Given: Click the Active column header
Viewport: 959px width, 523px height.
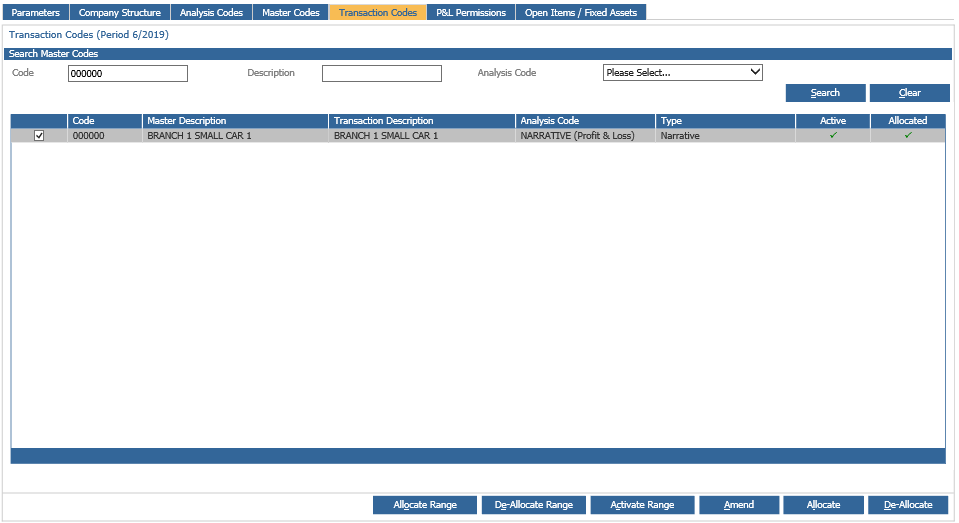Looking at the screenshot, I should 833,121.
